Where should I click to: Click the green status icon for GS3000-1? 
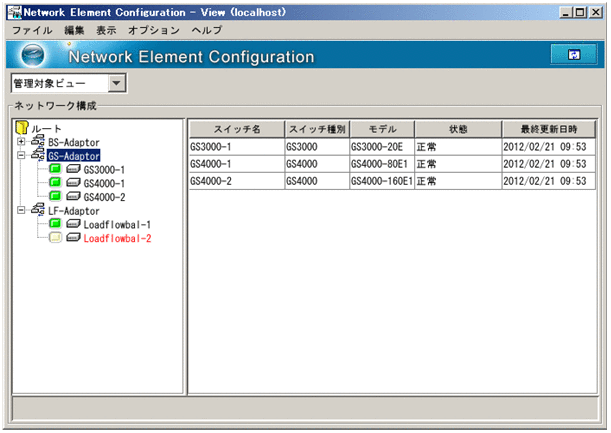pyautogui.click(x=55, y=170)
